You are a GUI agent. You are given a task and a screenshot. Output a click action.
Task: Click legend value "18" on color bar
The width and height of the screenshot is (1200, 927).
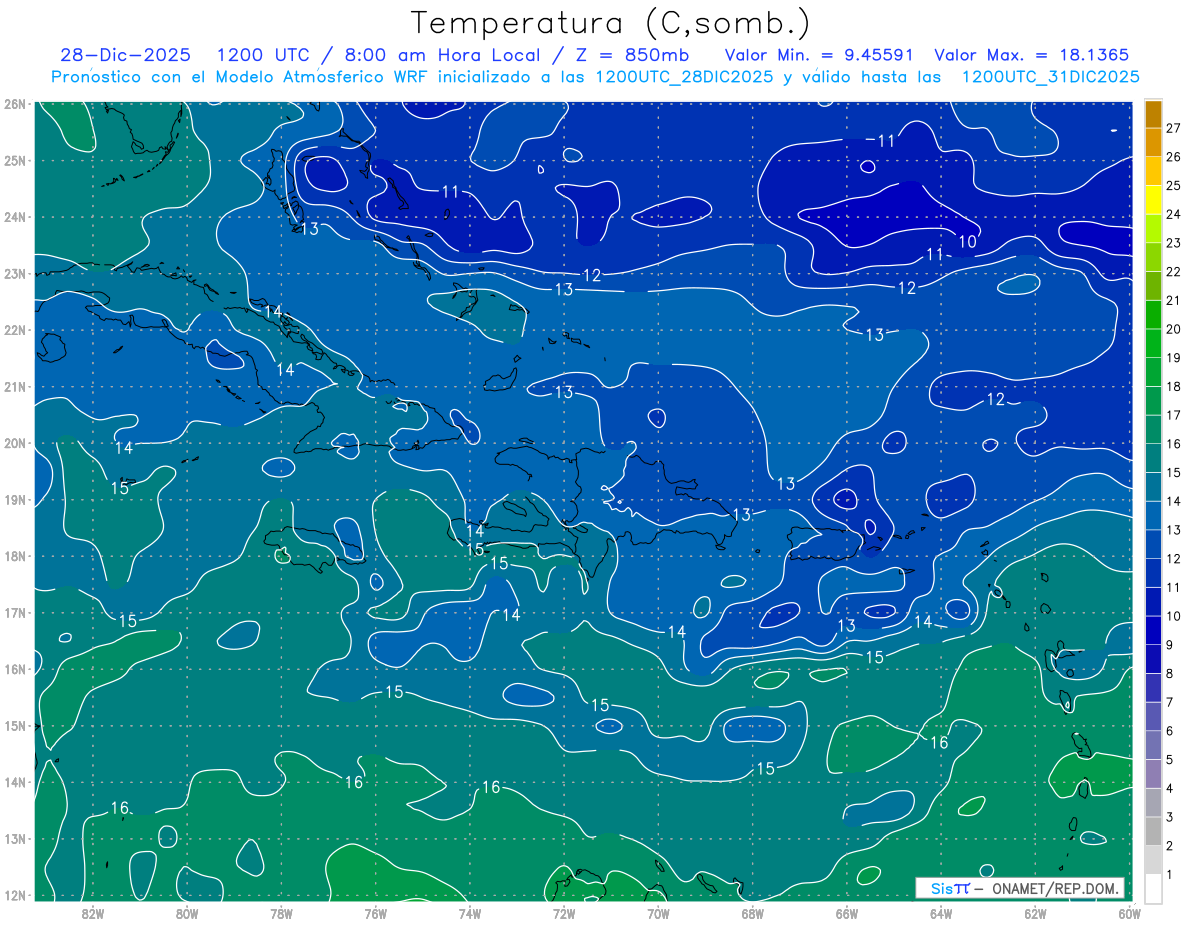(x=1173, y=386)
